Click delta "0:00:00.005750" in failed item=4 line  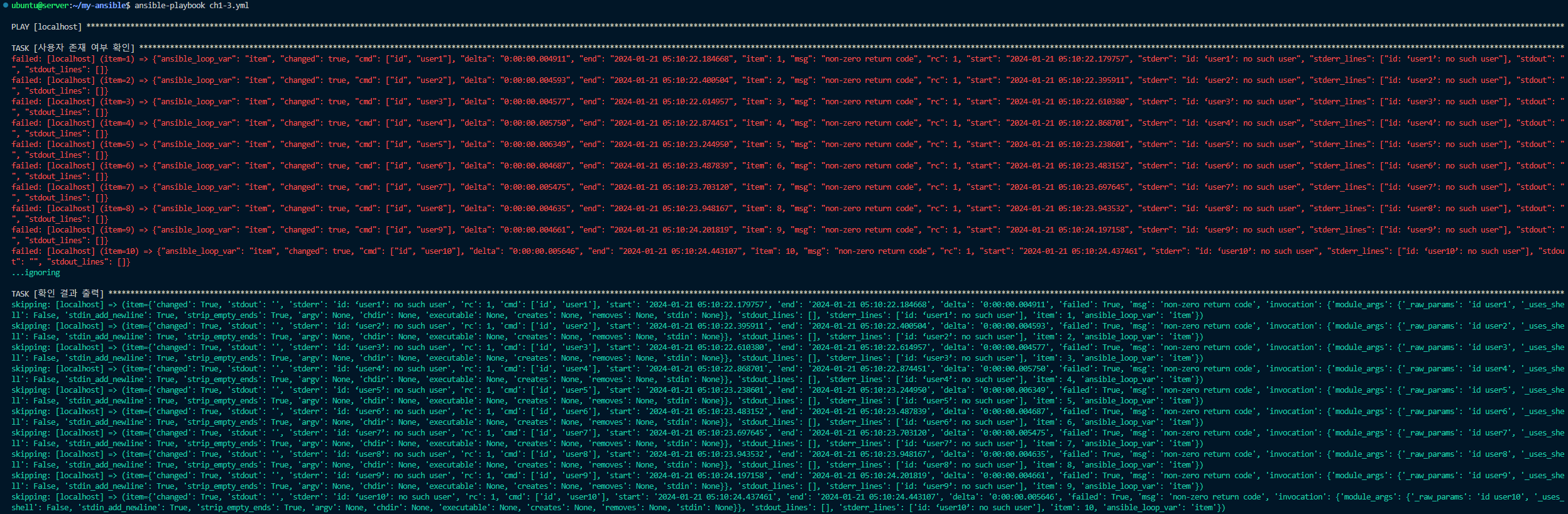[x=537, y=123]
